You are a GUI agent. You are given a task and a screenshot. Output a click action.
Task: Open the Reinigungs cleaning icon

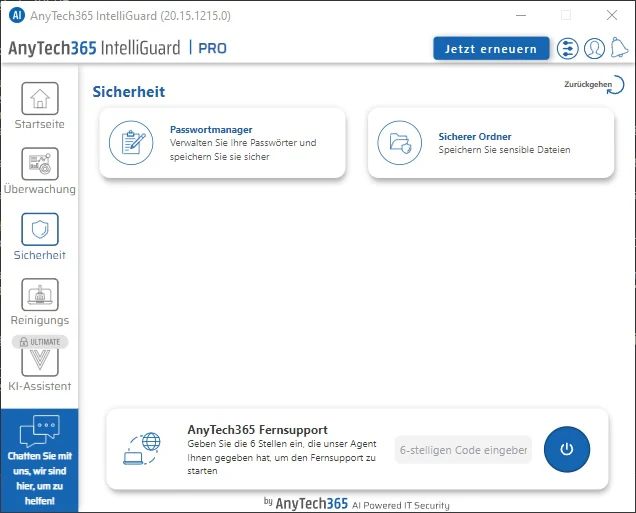[x=40, y=294]
